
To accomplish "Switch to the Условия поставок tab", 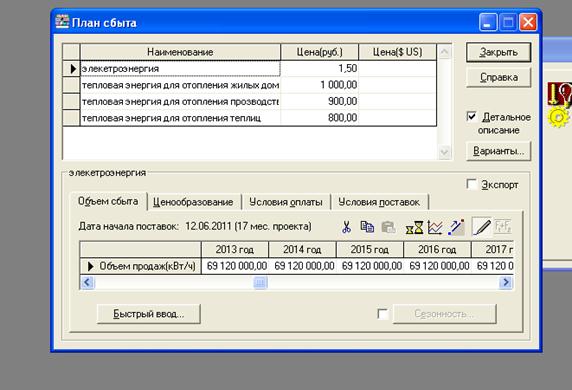I will coord(379,202).
